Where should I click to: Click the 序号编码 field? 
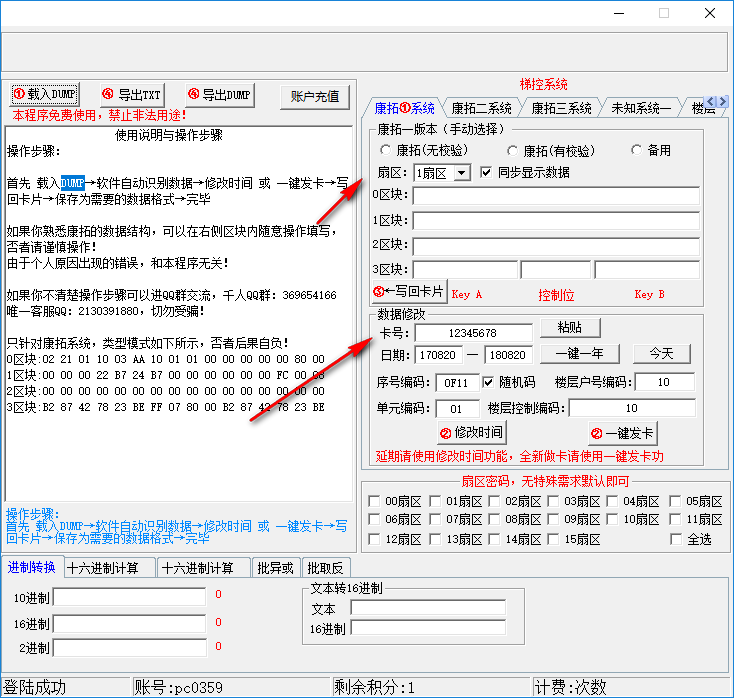457,382
